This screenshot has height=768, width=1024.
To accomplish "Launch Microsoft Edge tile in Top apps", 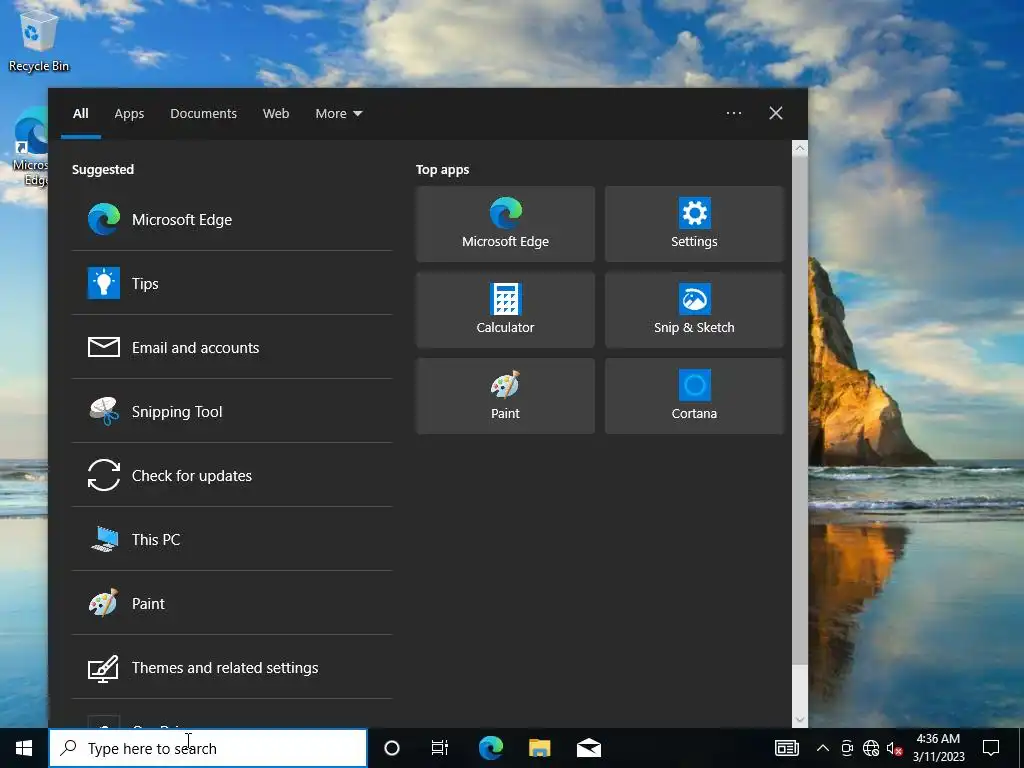I will (505, 224).
